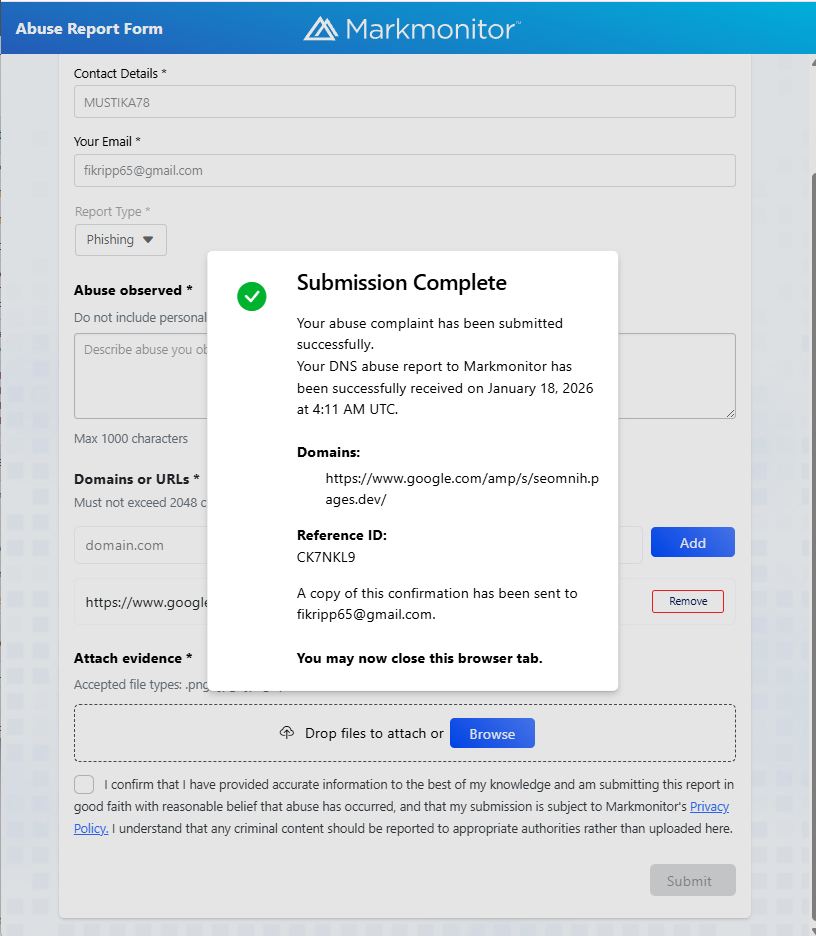Click the Markmonitor logo in header

point(412,28)
